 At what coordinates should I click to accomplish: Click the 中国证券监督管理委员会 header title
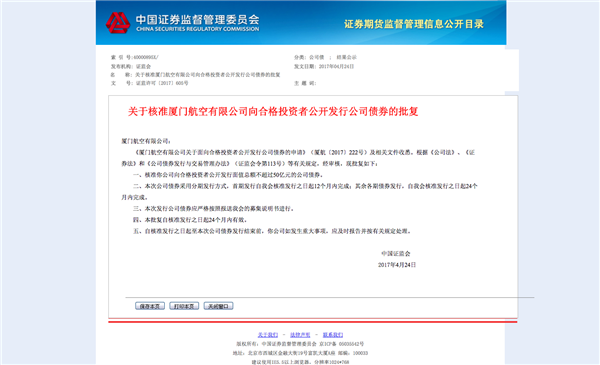click(x=197, y=20)
